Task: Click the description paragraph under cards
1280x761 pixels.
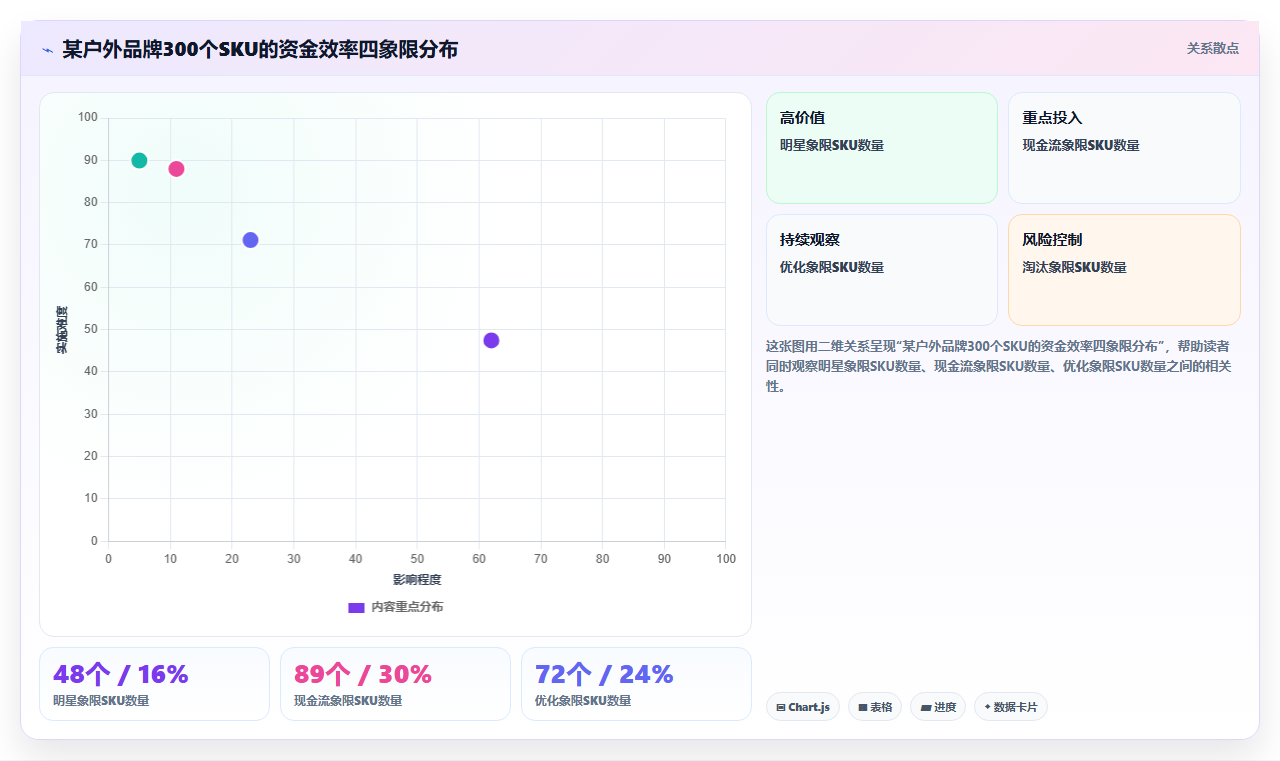Action: [x=1002, y=366]
